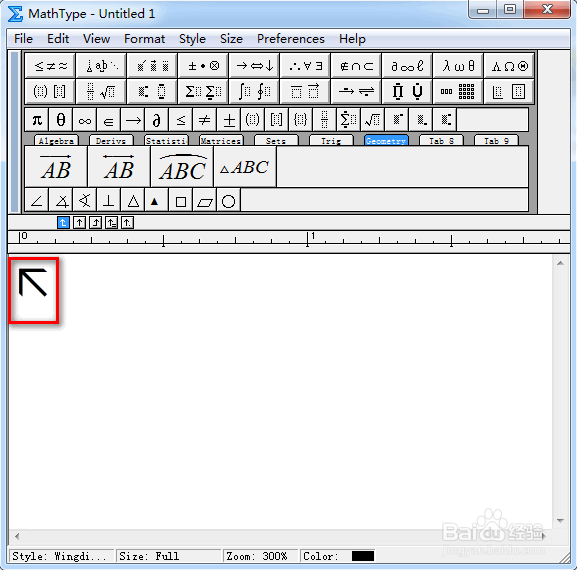Open the Style menu
Image resolution: width=577 pixels, height=570 pixels.
click(x=192, y=39)
